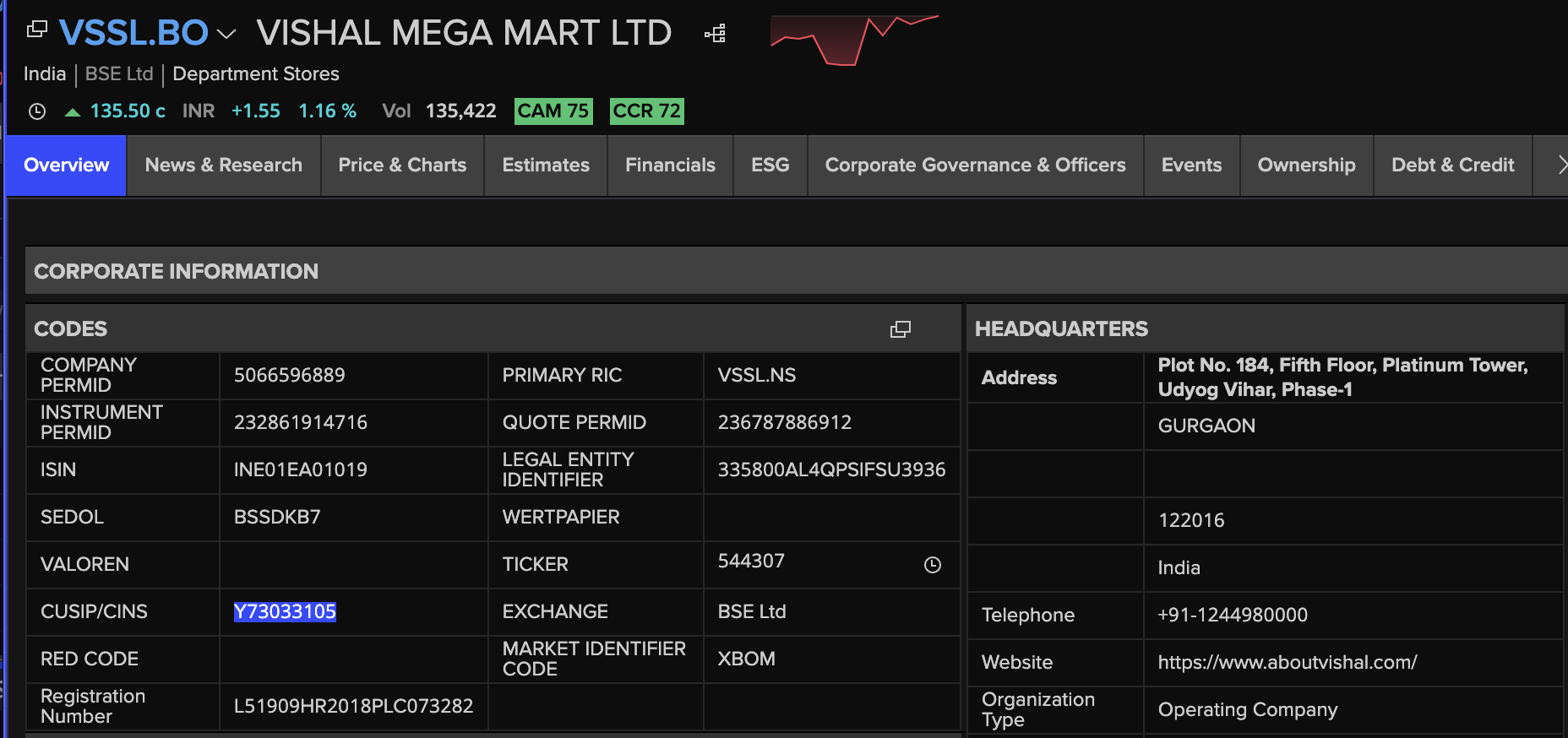Click the Department Stores industry label
1568x738 pixels.
(x=256, y=74)
